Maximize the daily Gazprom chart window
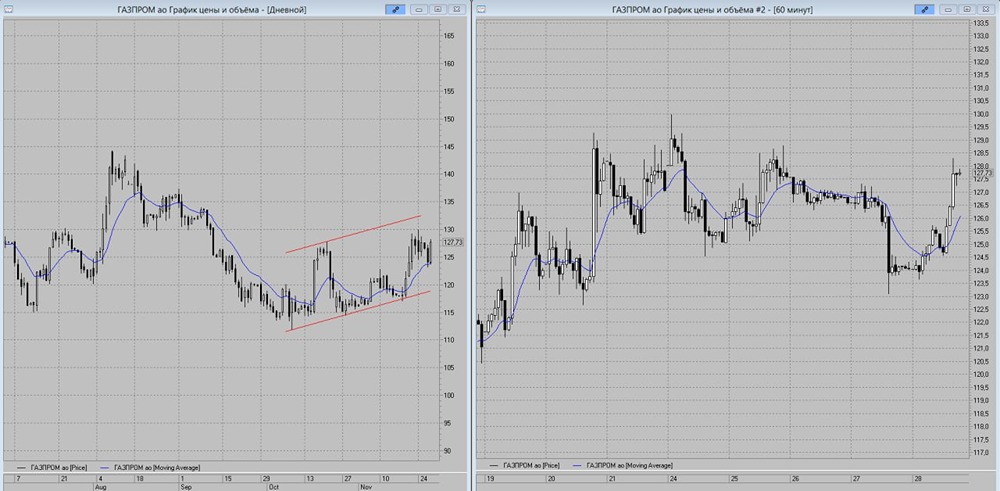 438,10
